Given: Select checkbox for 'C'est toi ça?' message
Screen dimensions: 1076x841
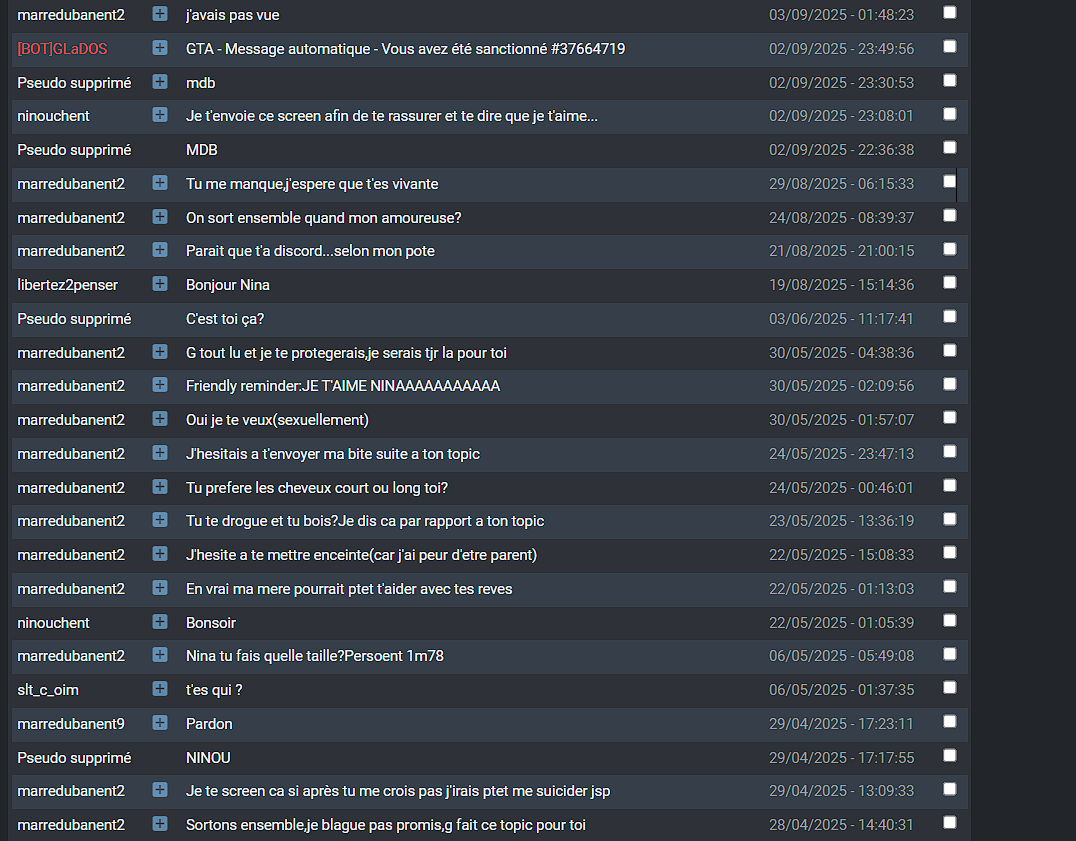Looking at the screenshot, I should click(x=950, y=316).
